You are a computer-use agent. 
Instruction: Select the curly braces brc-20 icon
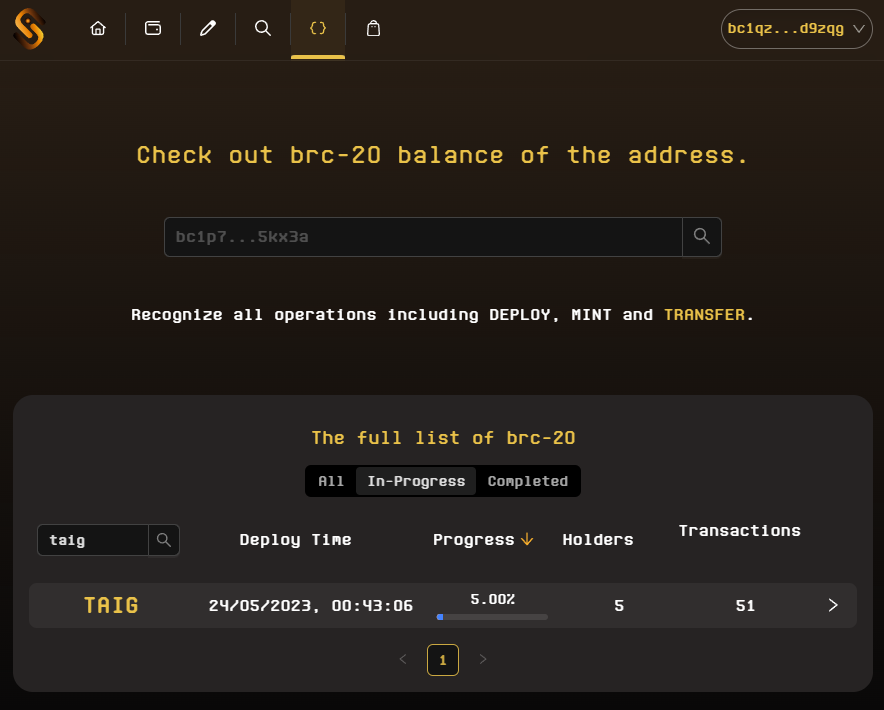(x=317, y=28)
